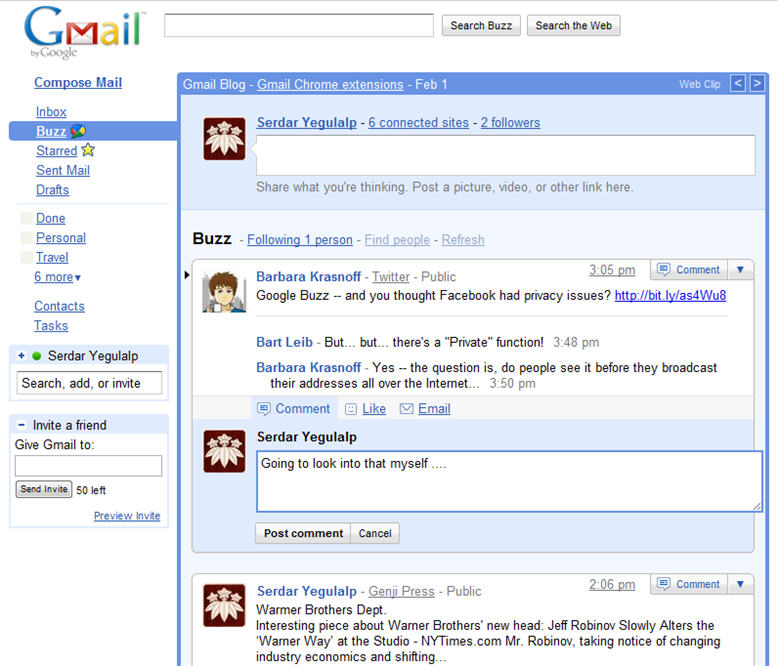Click the Search the Web button

[x=574, y=25]
